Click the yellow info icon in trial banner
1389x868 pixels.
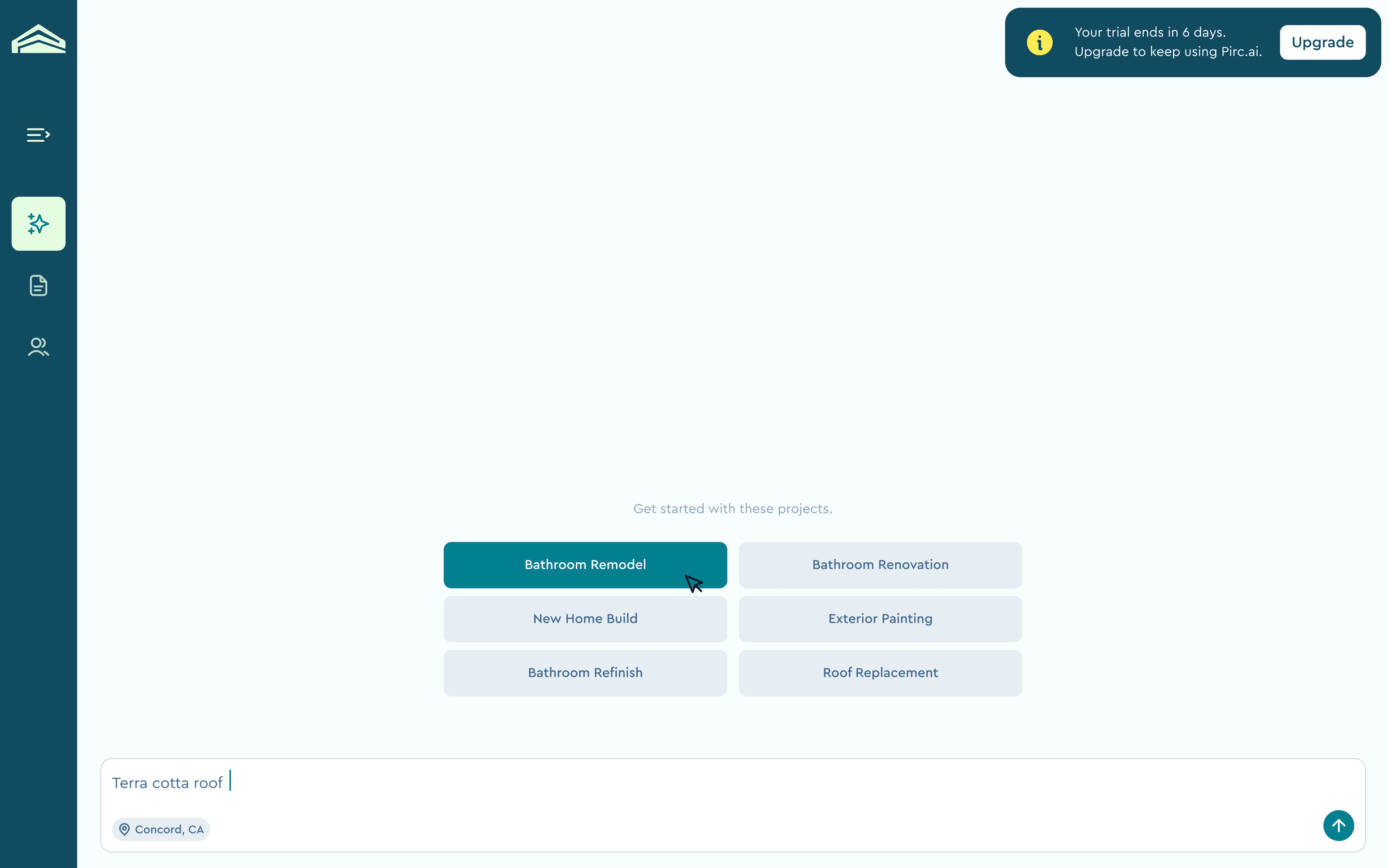(x=1040, y=42)
